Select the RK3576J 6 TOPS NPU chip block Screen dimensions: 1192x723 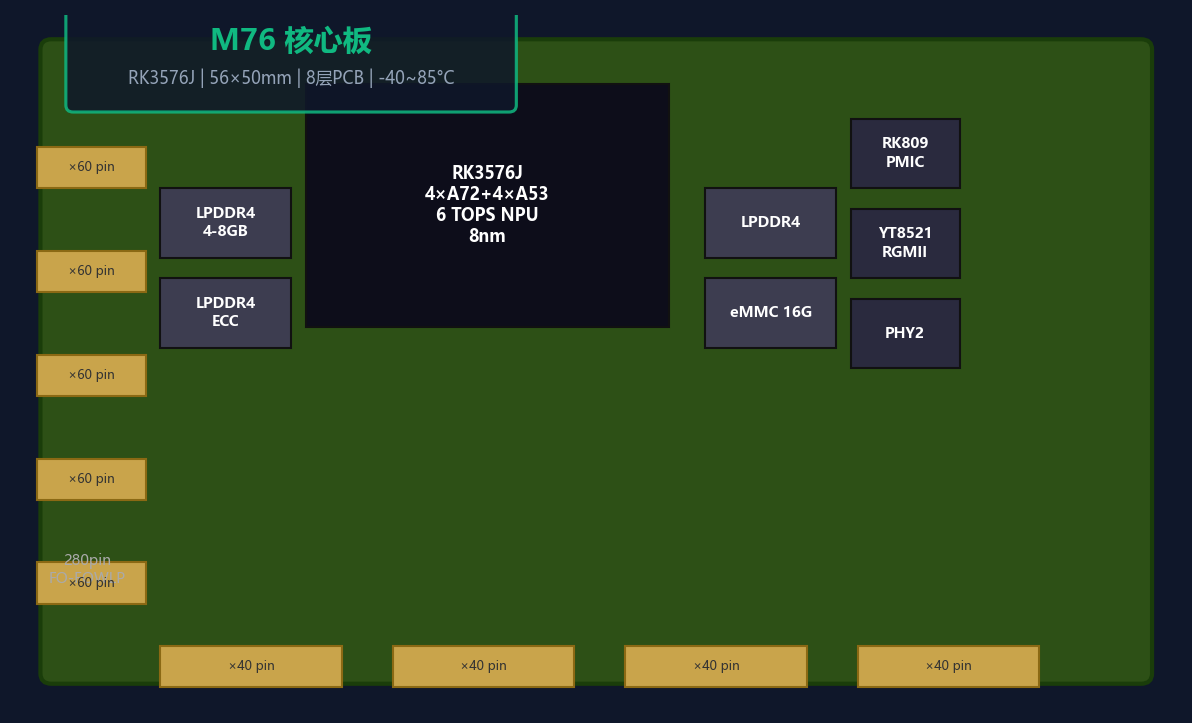pos(487,205)
